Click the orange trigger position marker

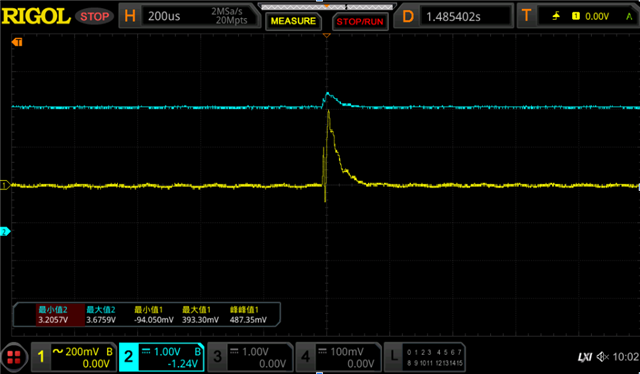coord(326,36)
